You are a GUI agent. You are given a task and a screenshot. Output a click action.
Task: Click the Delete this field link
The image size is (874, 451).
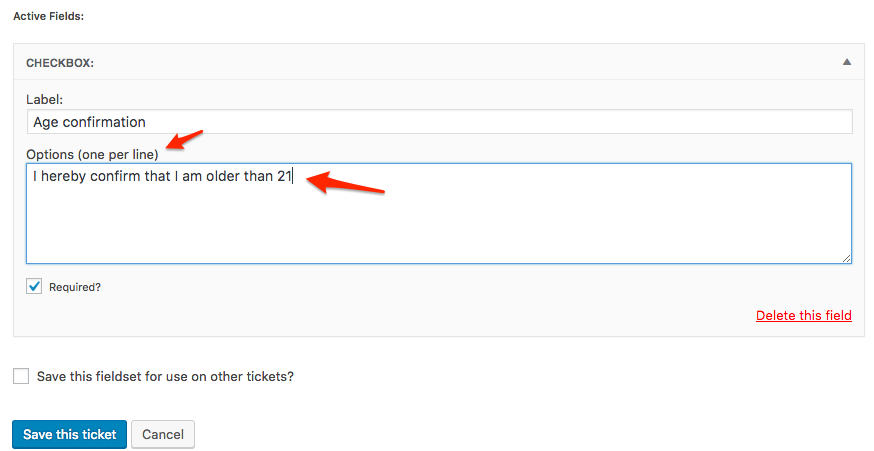pos(803,315)
